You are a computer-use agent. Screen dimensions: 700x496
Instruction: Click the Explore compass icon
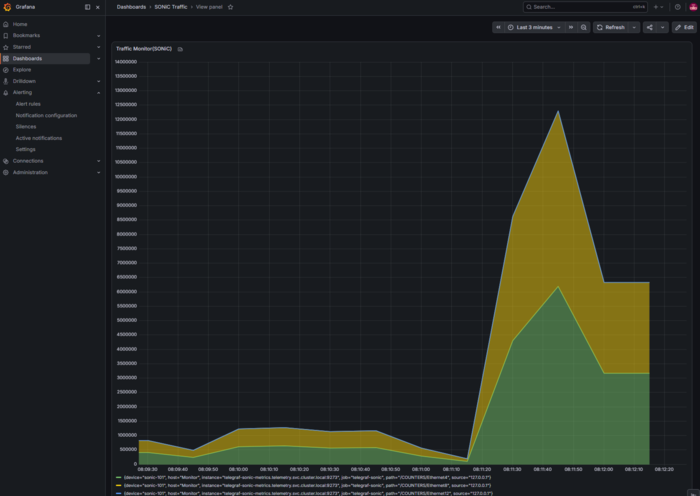tap(6, 70)
